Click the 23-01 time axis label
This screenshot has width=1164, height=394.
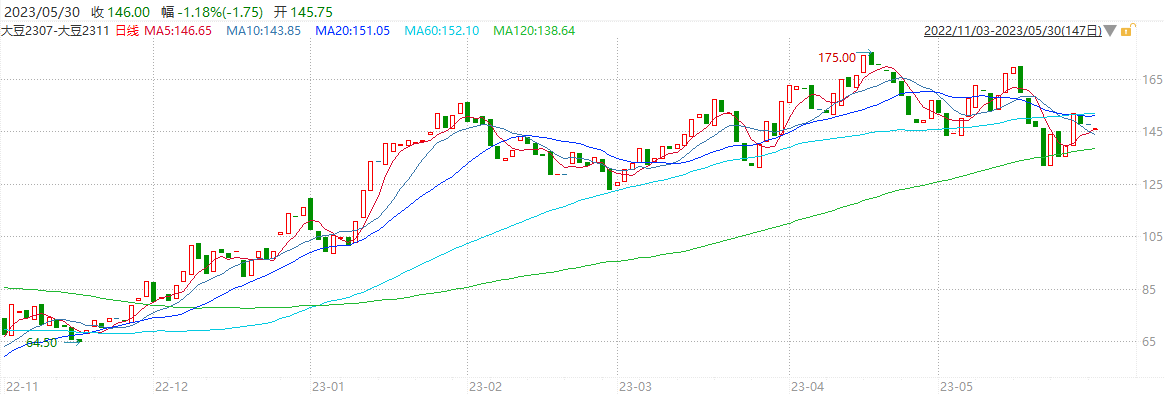pos(329,387)
